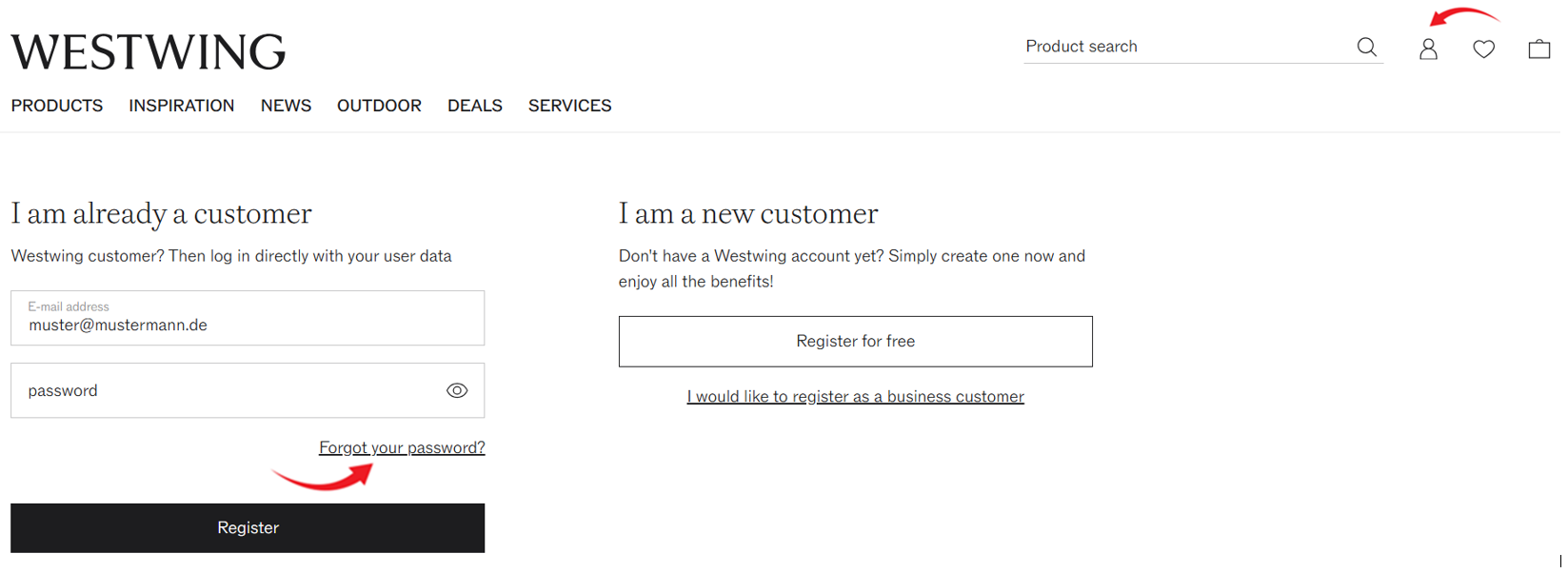This screenshot has width=1568, height=573.
Task: Open the business customer registration link
Action: 855,396
